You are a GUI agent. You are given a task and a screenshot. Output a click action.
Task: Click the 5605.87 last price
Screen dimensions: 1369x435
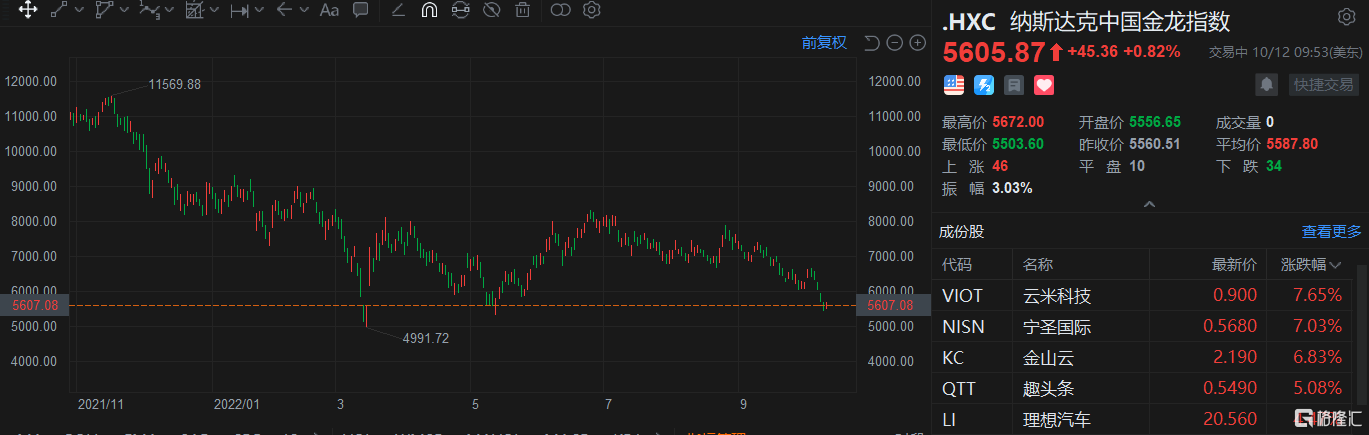[993, 51]
